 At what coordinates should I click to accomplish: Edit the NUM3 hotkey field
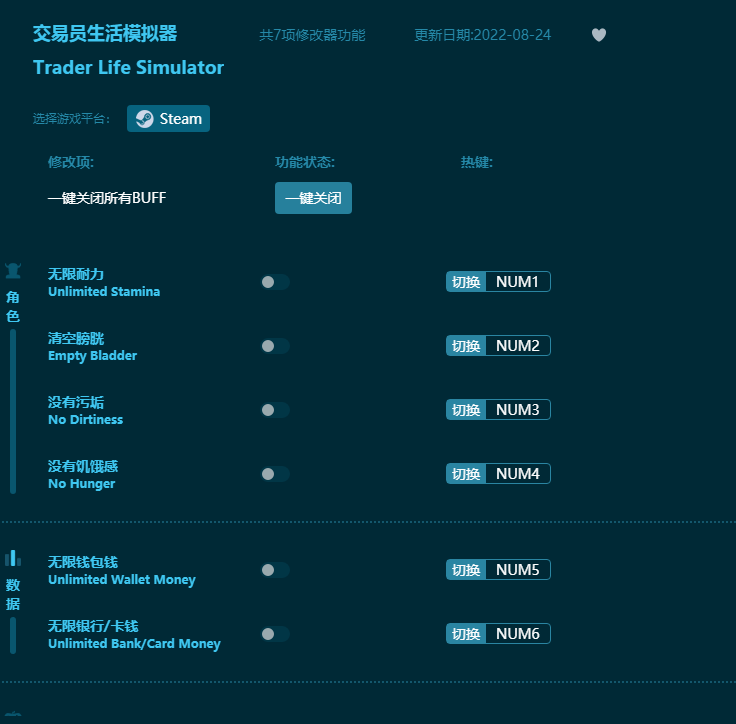click(x=518, y=409)
